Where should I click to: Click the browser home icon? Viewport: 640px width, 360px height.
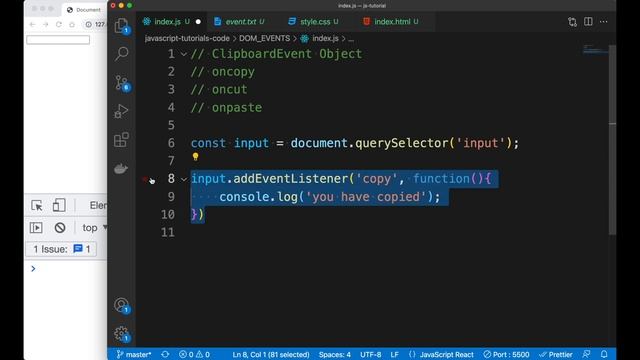pyautogui.click(x=72, y=24)
